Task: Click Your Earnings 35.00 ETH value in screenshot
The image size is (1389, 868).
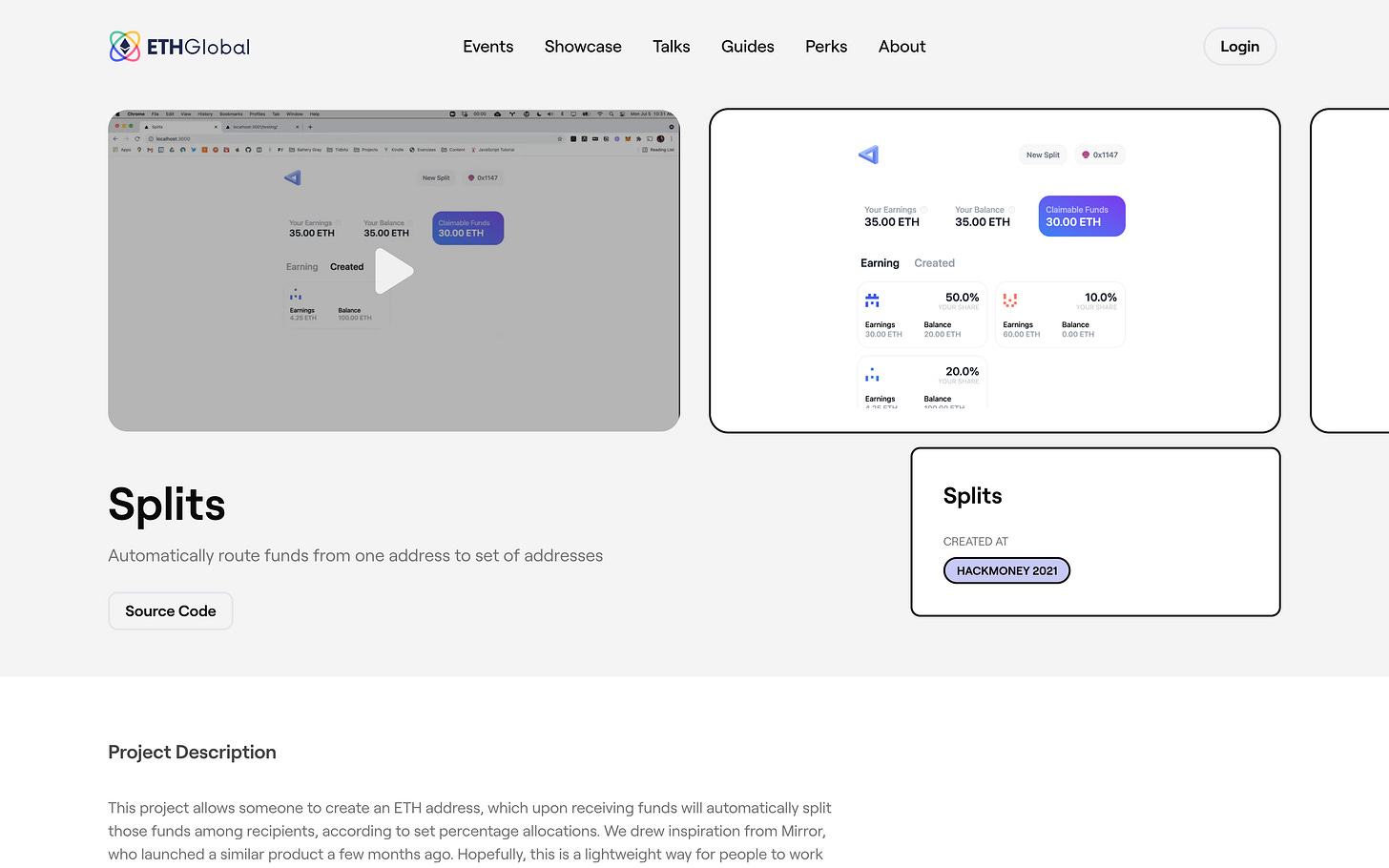Action: pos(892,222)
